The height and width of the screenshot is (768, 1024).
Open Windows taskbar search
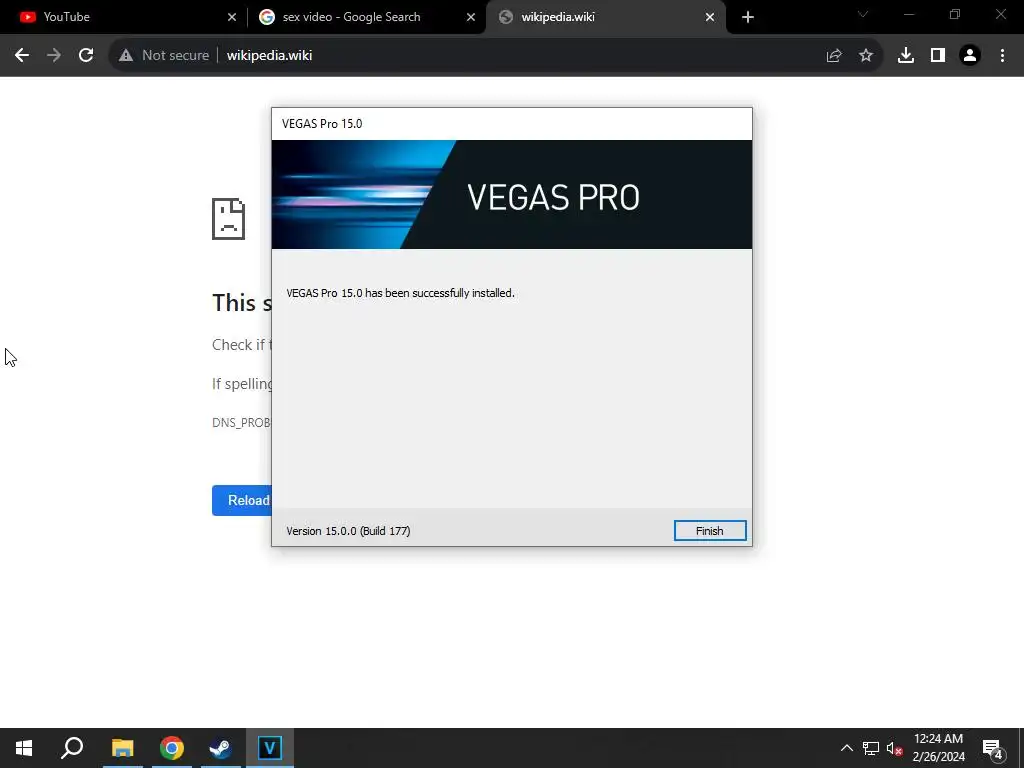pos(72,748)
